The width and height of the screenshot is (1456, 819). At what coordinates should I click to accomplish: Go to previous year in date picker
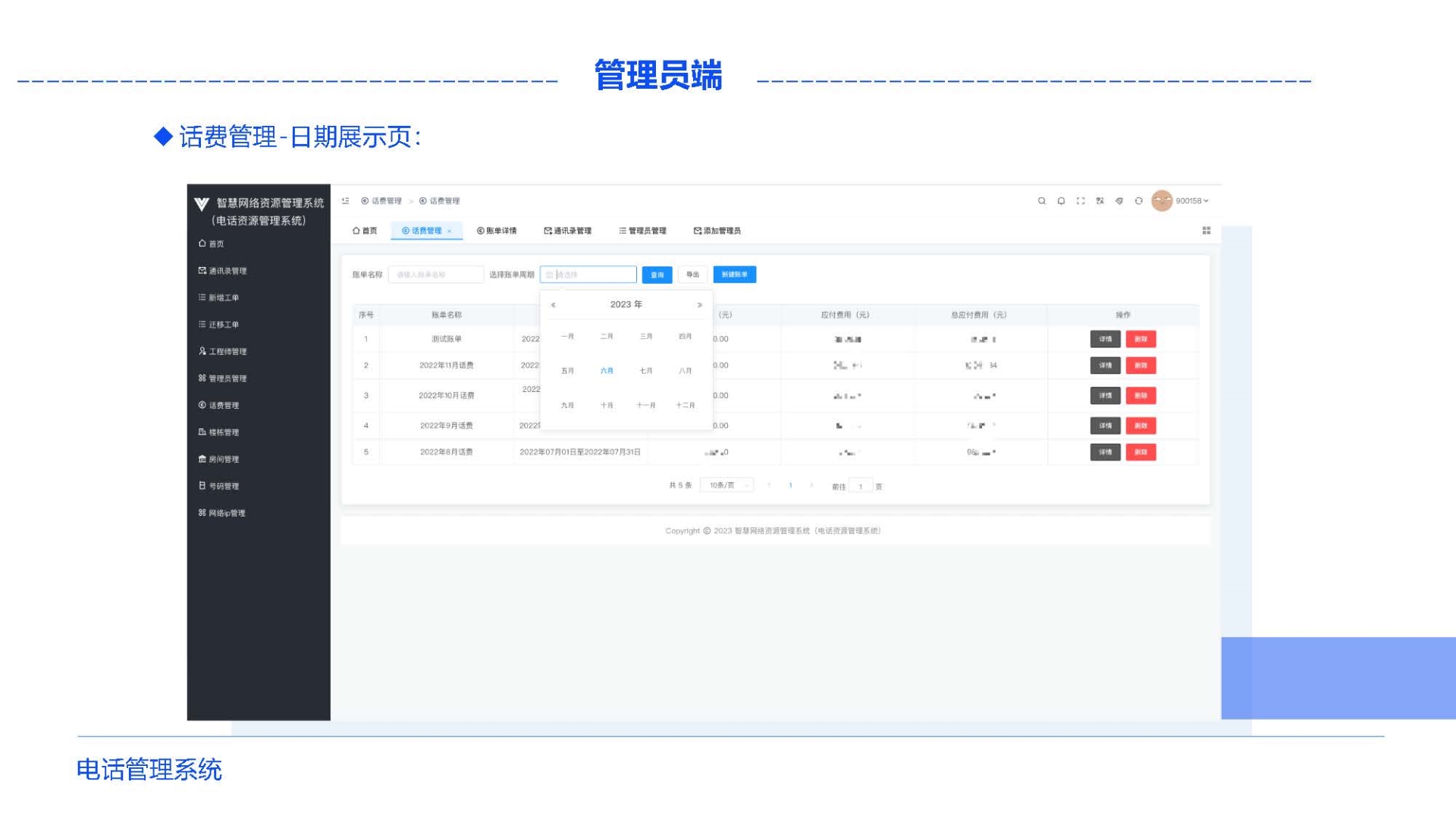tap(554, 305)
